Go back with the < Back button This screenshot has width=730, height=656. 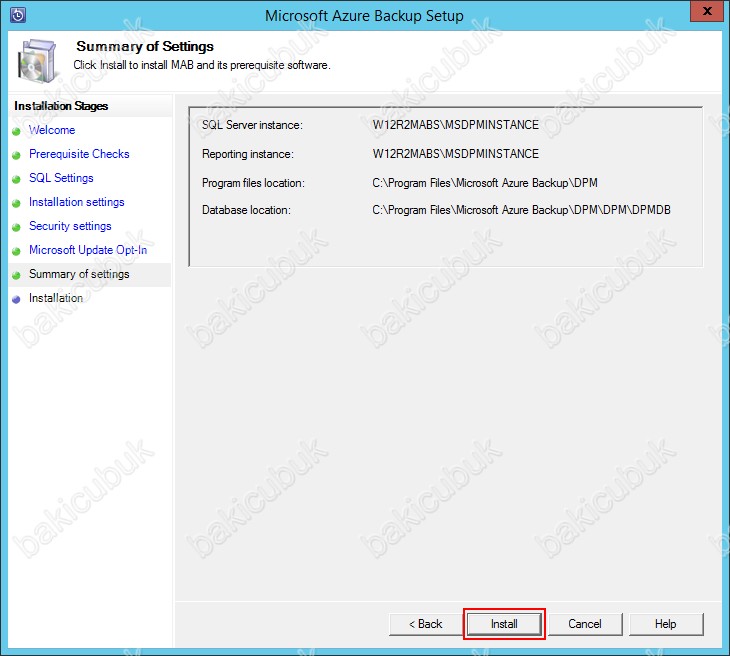[426, 624]
